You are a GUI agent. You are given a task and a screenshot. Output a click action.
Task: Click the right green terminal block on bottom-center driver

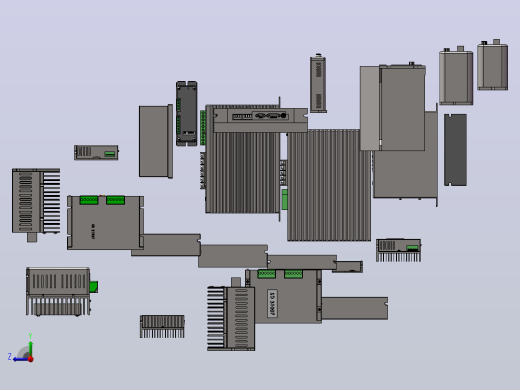293,274
